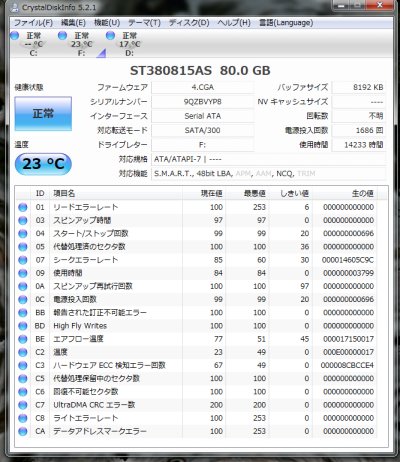Image resolution: width=400 pixels, height=462 pixels.
Task: Click status orb for row C3 ハードウェア ECC
Action: tap(23, 365)
